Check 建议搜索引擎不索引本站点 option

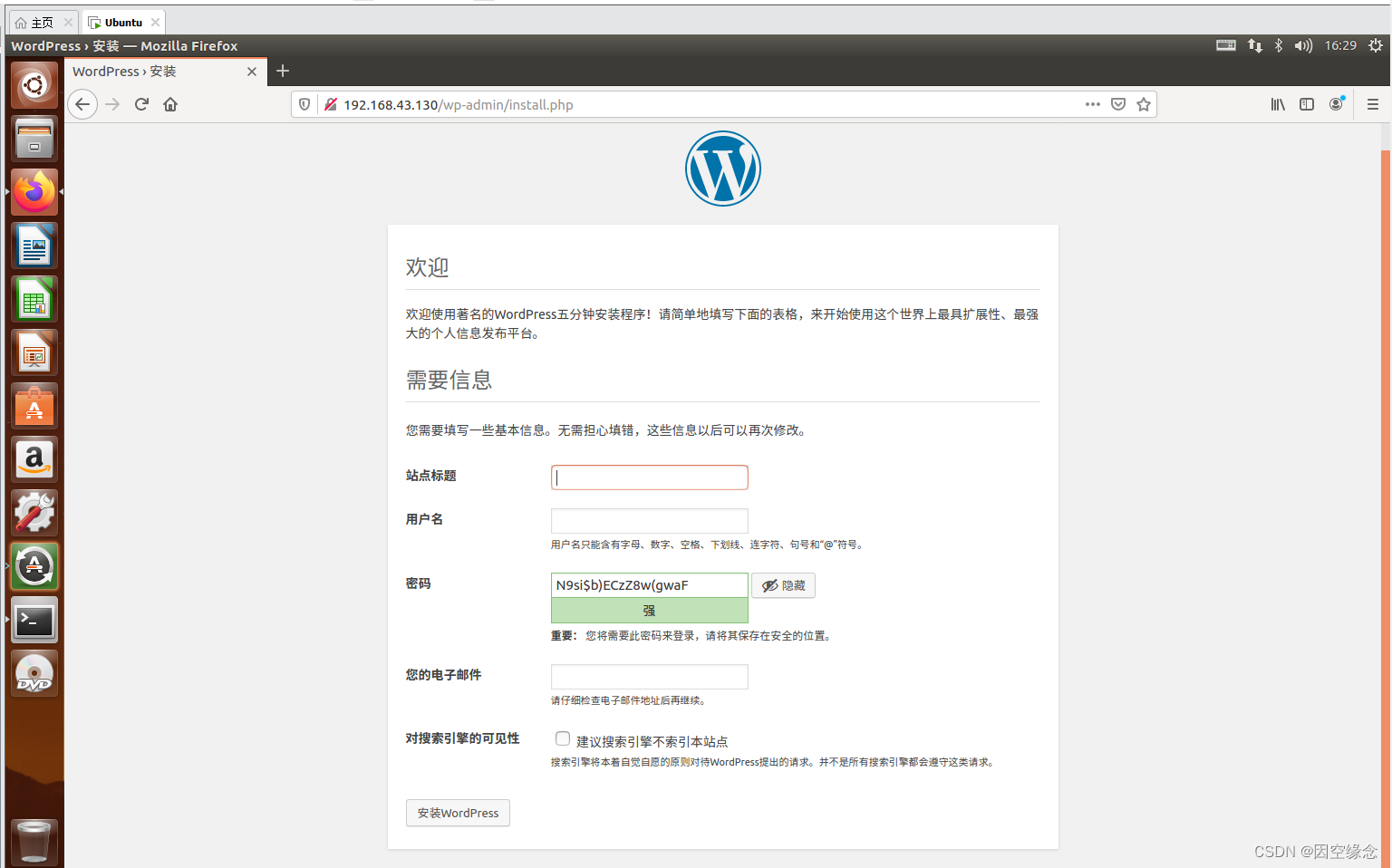tap(563, 738)
